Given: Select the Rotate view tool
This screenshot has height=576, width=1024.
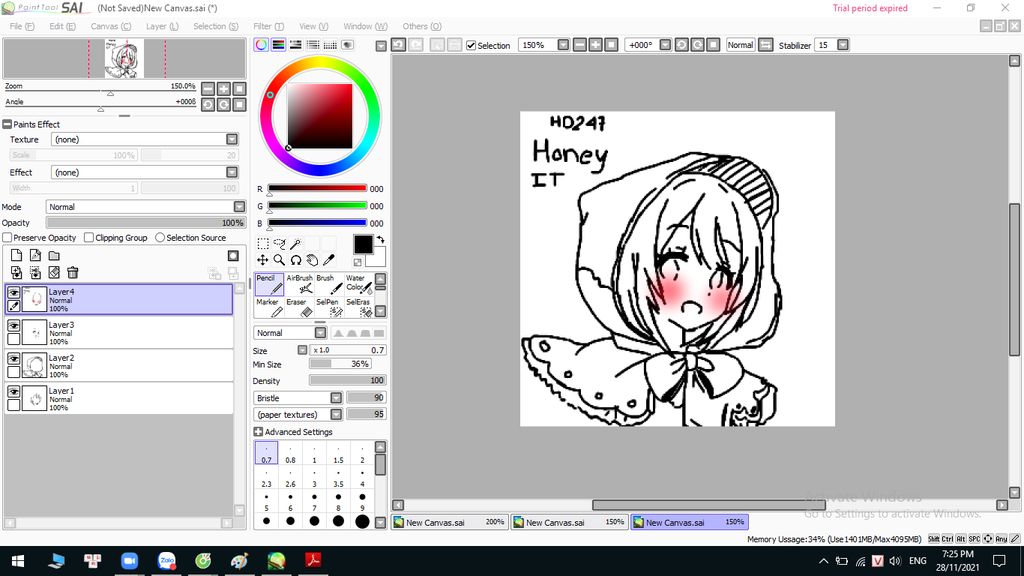Looking at the screenshot, I should point(296,260).
